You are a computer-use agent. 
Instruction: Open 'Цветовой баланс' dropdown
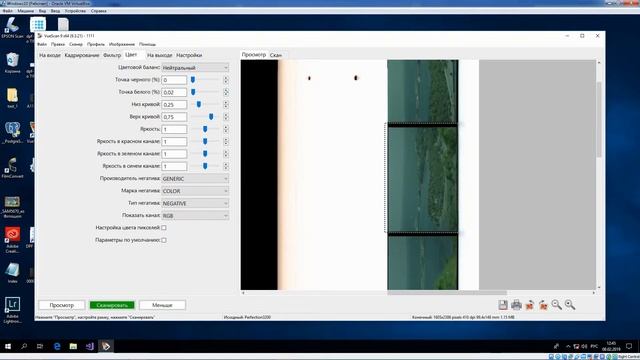(195, 67)
